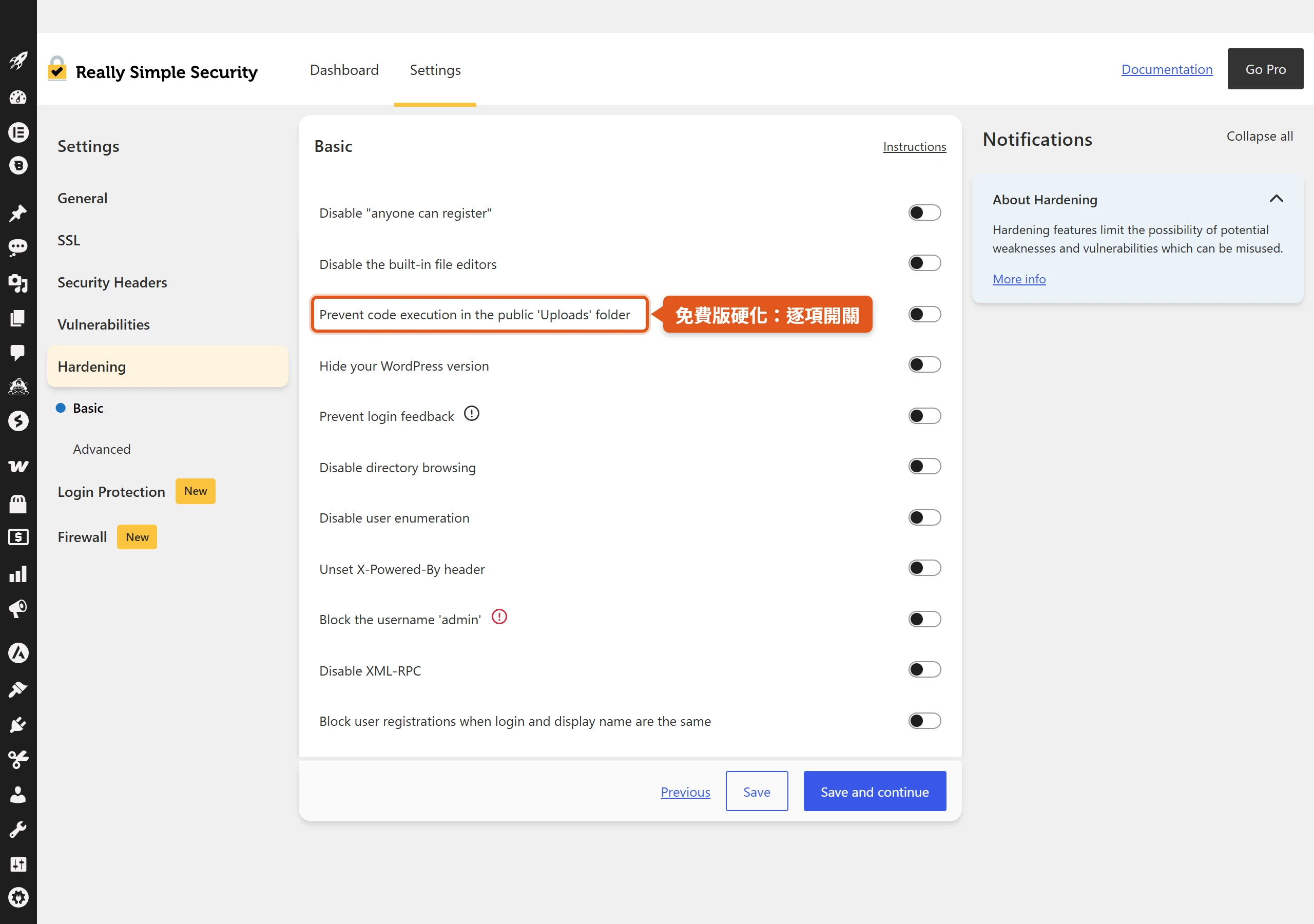The height and width of the screenshot is (924, 1314).
Task: Click the Really Simple Security padlock logo
Action: [x=56, y=69]
